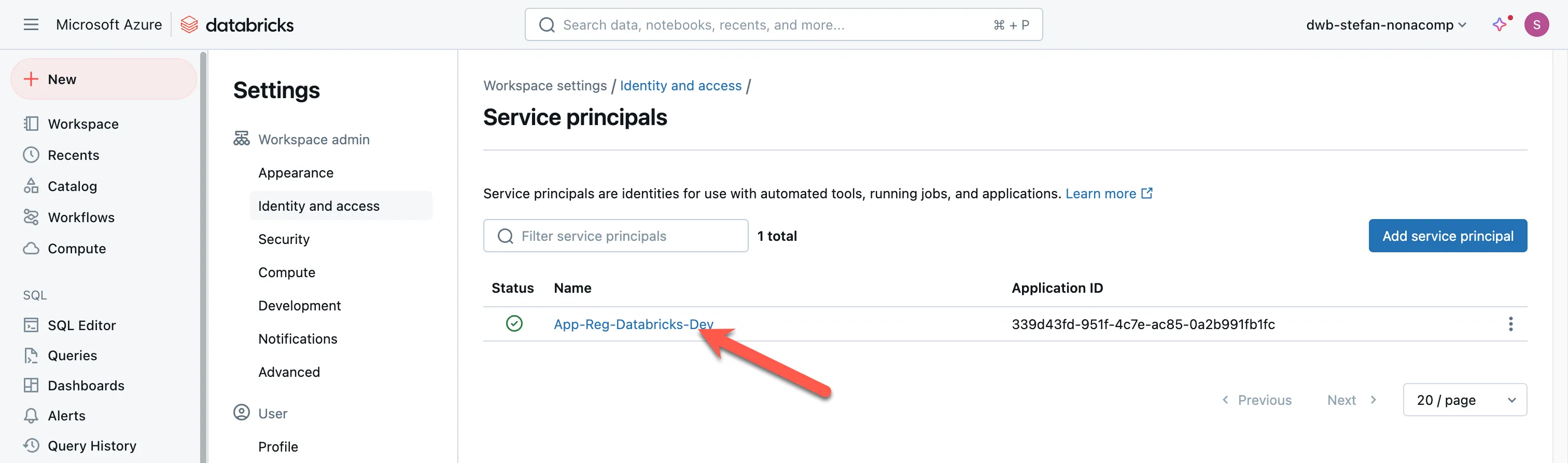This screenshot has width=1568, height=463.
Task: Click the Catalog sidebar icon
Action: pyautogui.click(x=31, y=186)
